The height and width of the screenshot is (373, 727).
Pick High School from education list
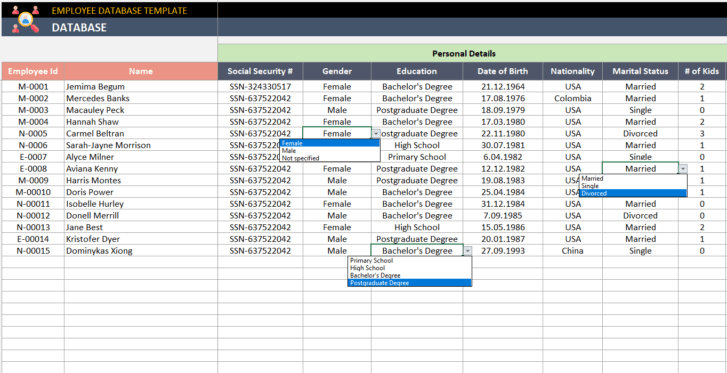pos(409,268)
